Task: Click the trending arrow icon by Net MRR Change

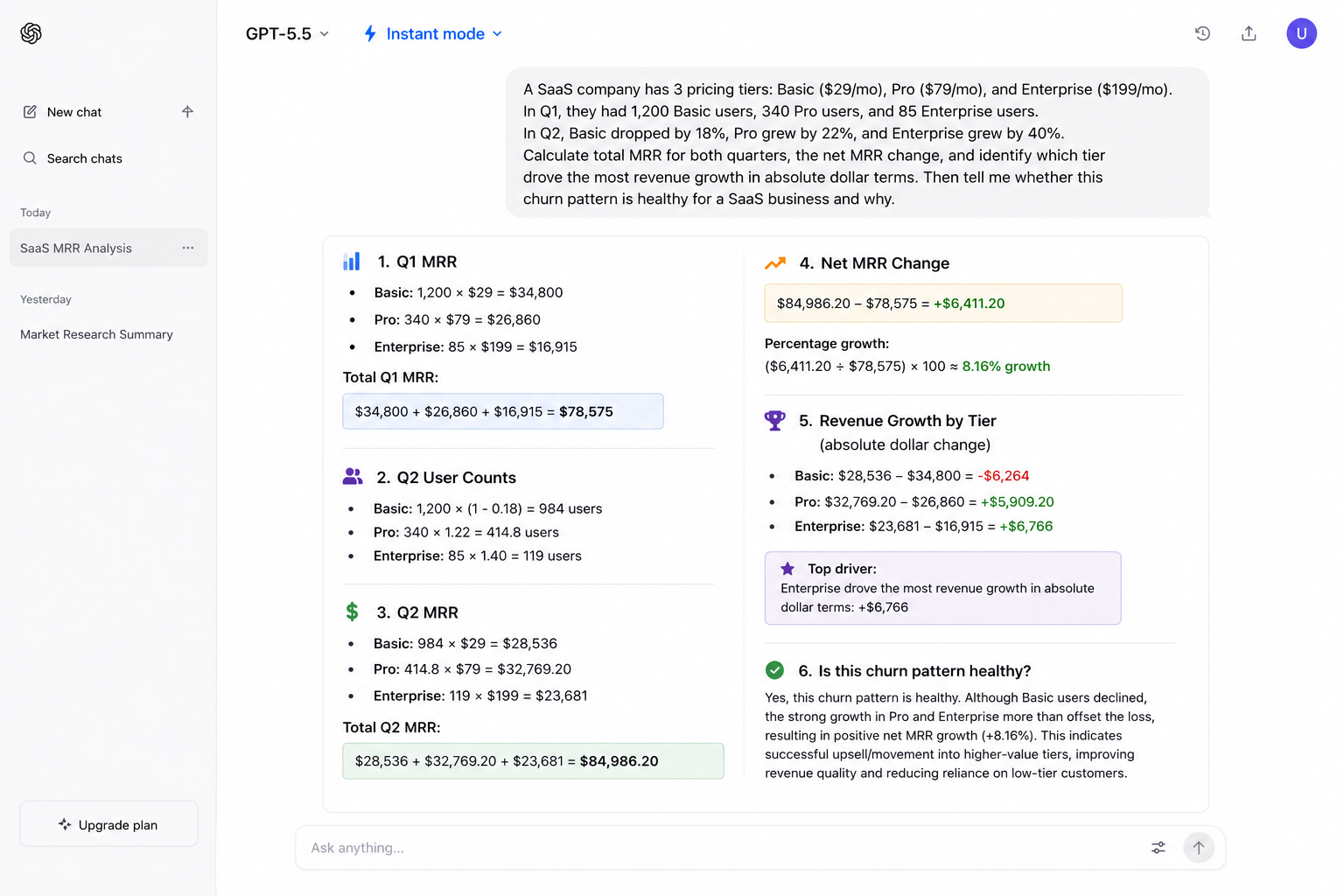Action: 775,262
